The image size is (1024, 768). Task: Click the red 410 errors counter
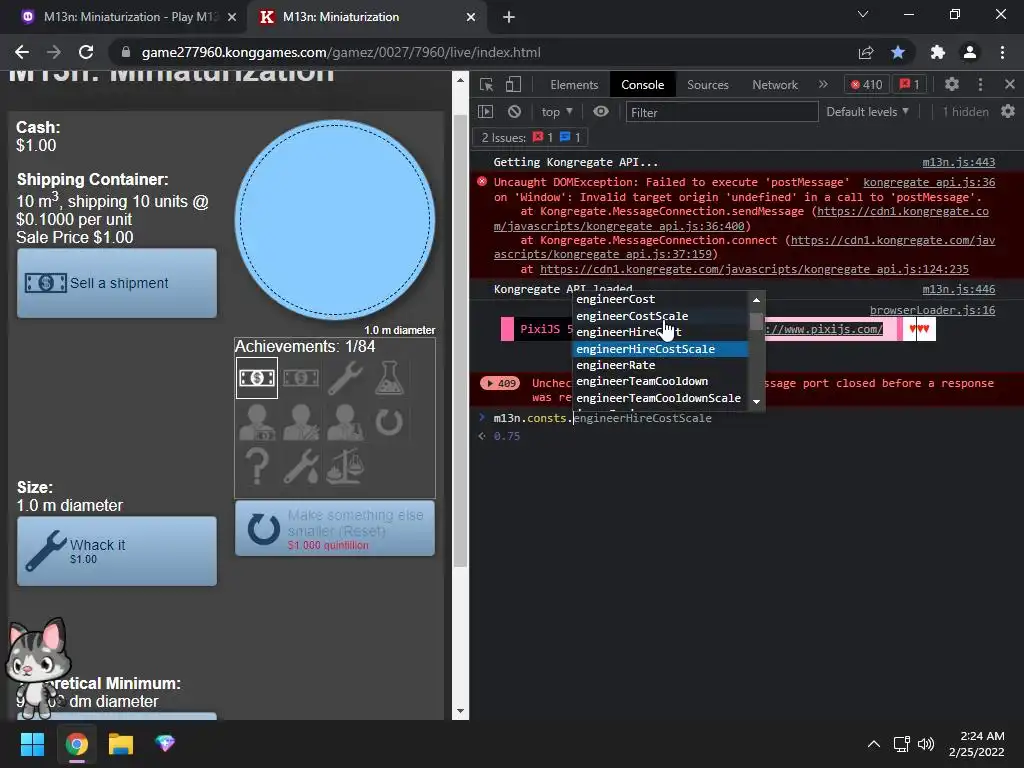click(x=866, y=84)
